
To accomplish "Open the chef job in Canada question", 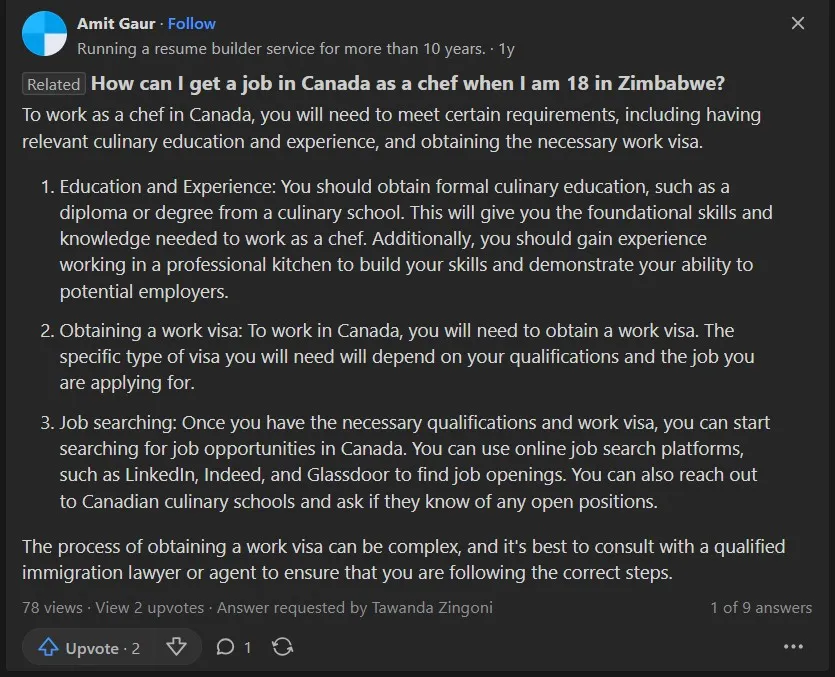I will 408,84.
